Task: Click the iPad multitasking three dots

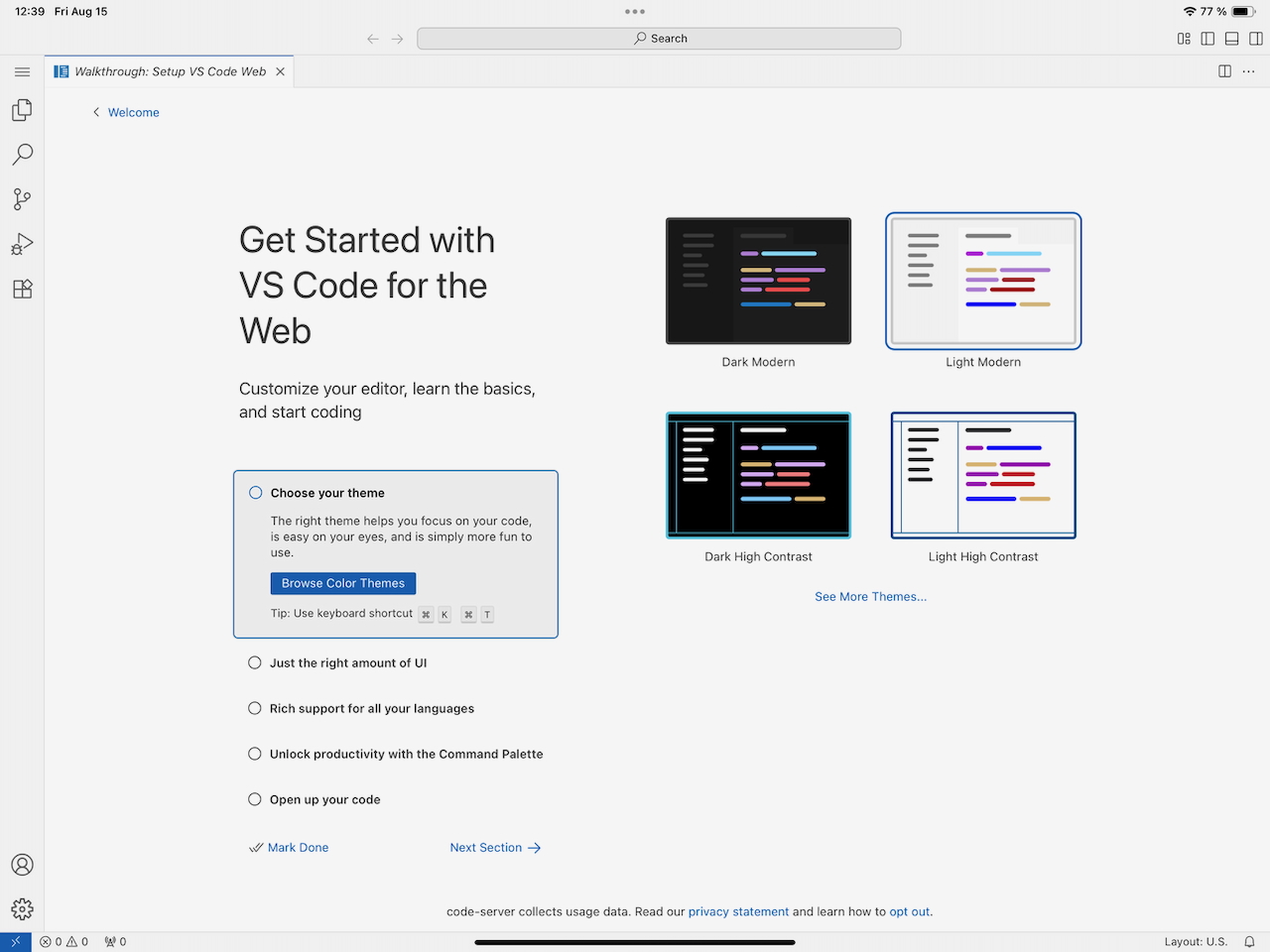Action: click(635, 12)
